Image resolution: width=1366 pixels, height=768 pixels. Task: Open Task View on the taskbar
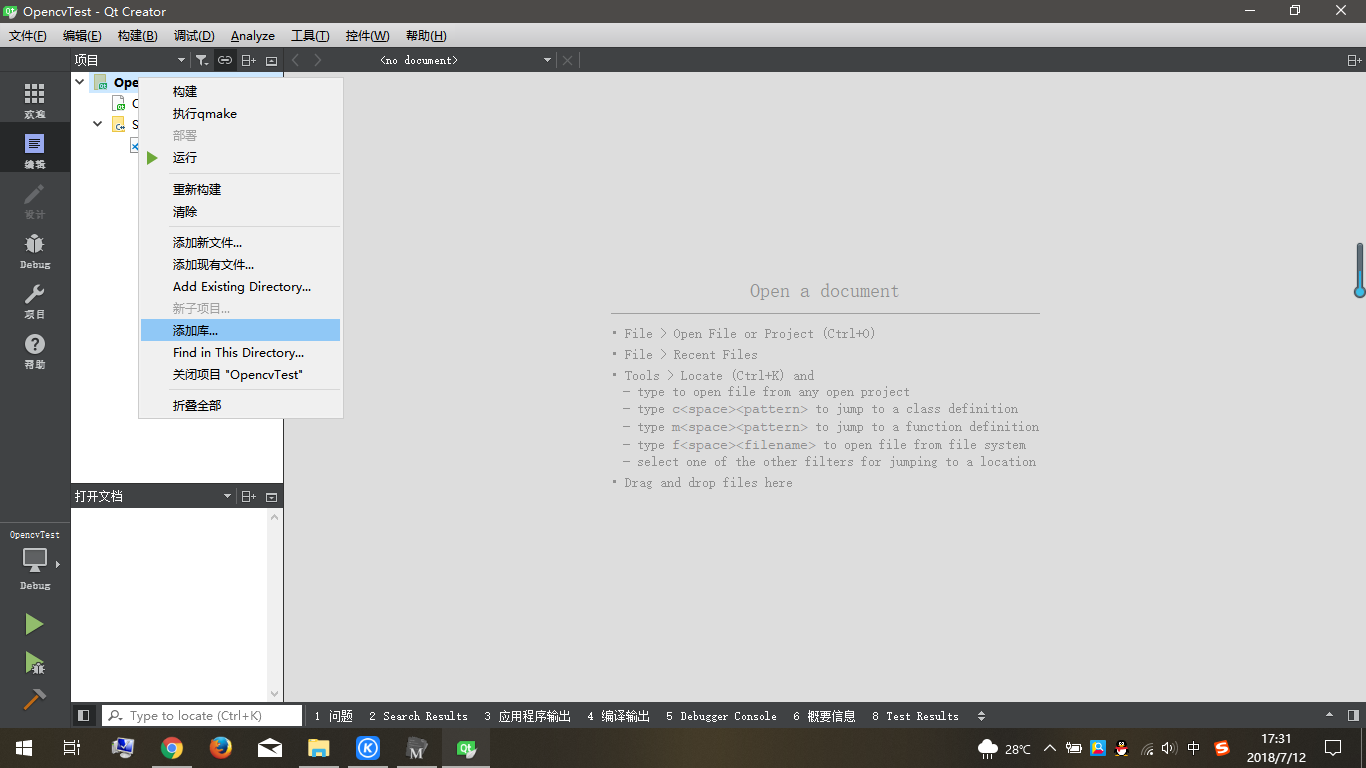[72, 748]
